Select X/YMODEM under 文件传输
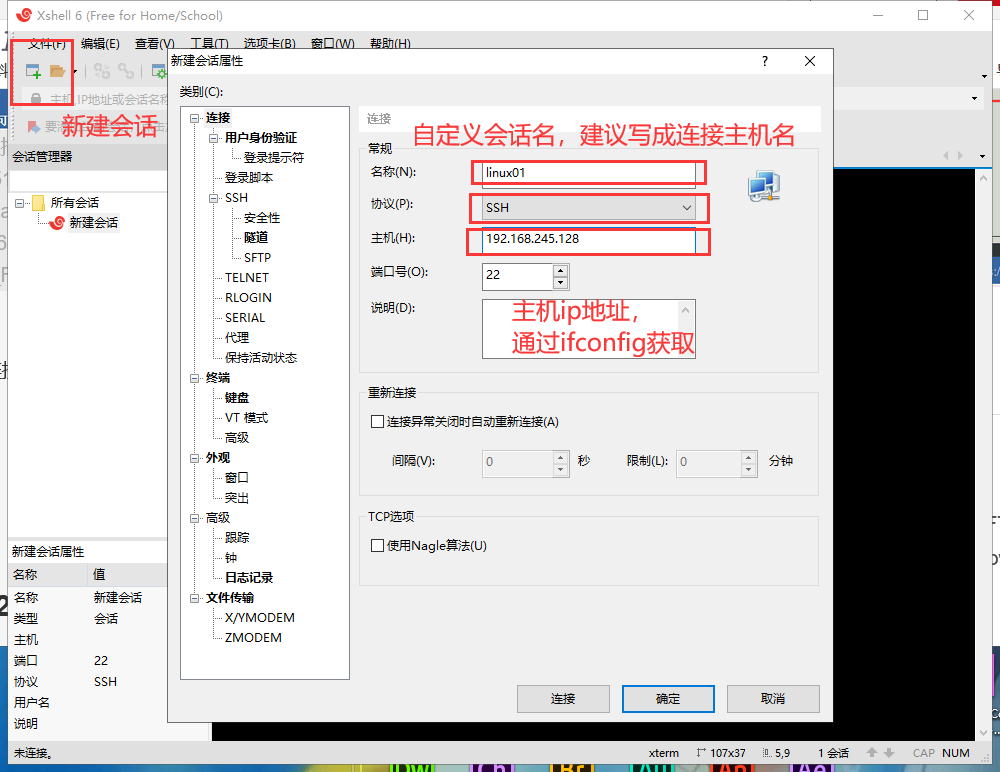1000x772 pixels. [260, 618]
